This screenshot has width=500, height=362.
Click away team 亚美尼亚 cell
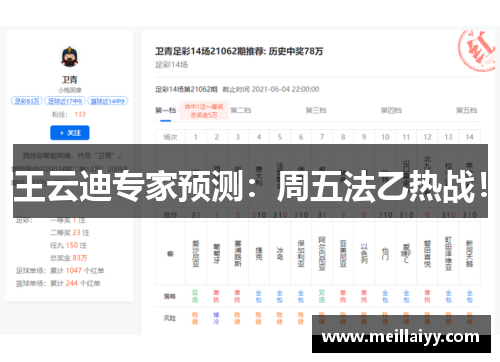pos(343,254)
